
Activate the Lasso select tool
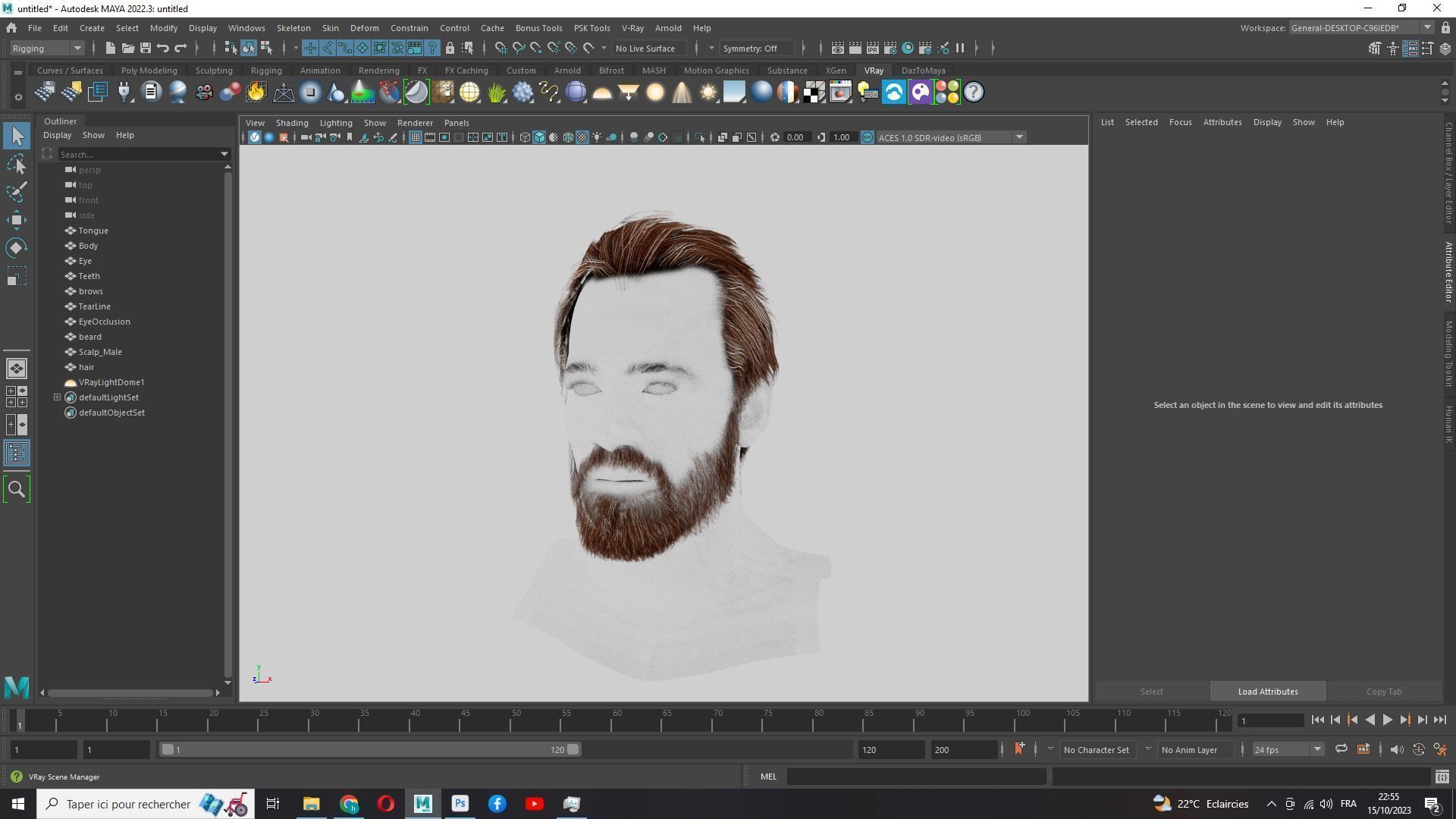(17, 164)
